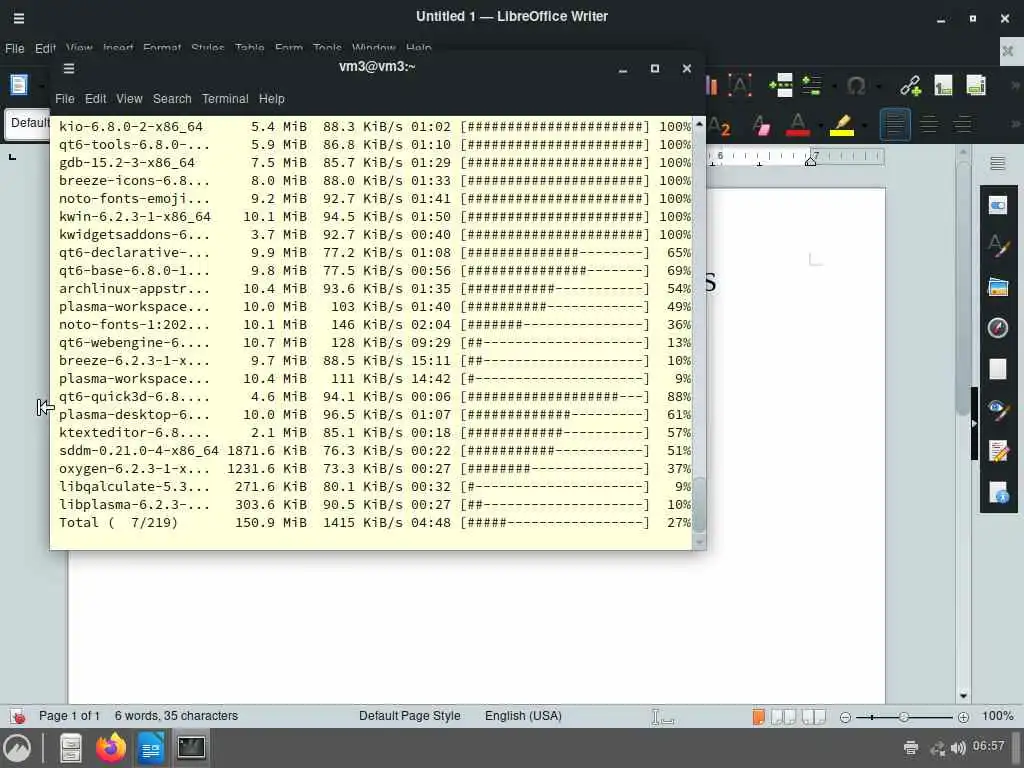Select multiple-page view in status bar
1024x768 pixels.
point(783,716)
